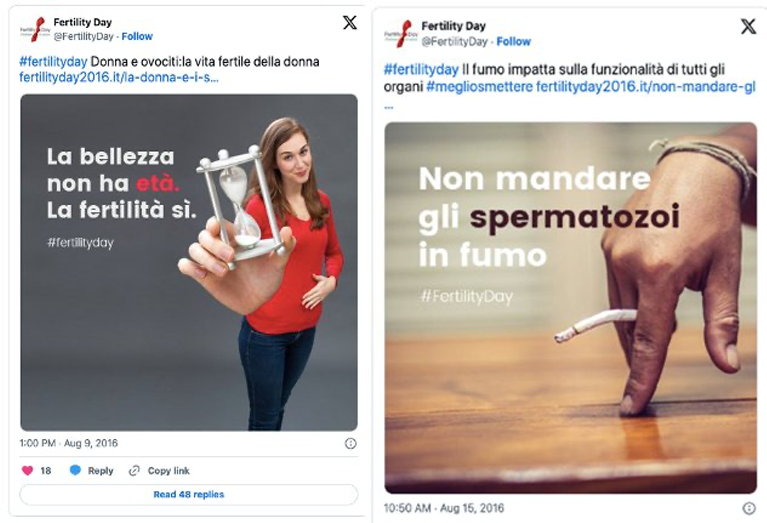
Task: Read 48 replies
Action: [189, 495]
